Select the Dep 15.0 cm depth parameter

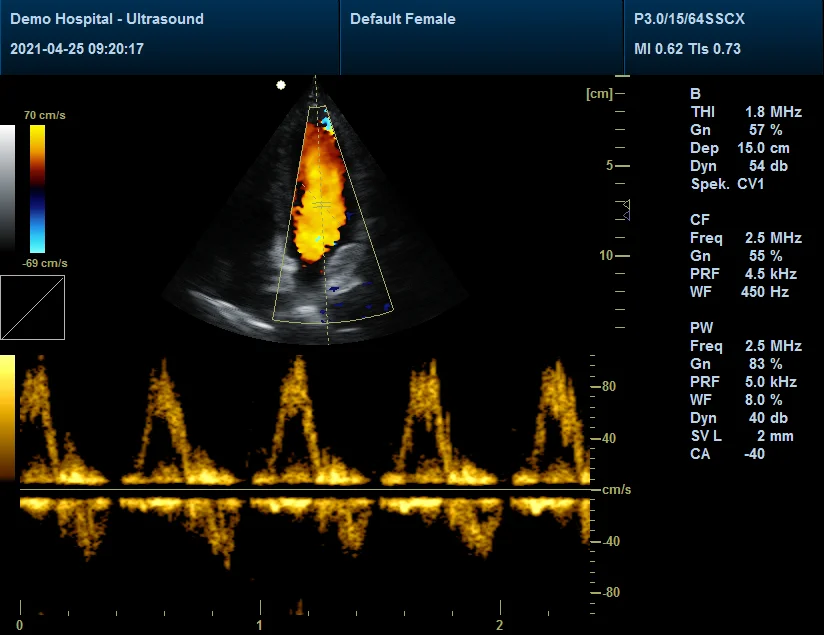pyautogui.click(x=745, y=148)
